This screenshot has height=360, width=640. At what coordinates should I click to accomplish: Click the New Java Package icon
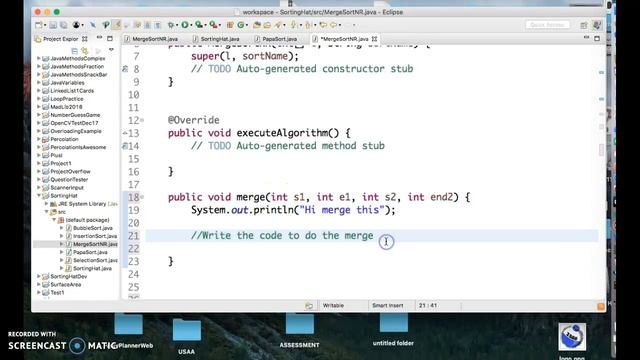coord(230,25)
